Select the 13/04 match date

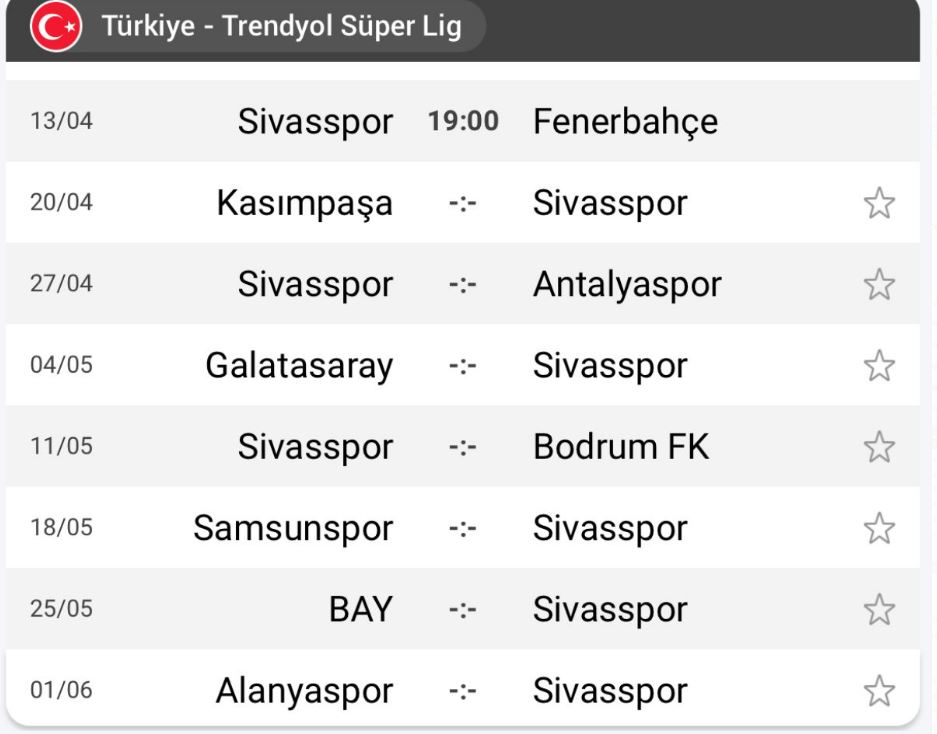tap(61, 122)
